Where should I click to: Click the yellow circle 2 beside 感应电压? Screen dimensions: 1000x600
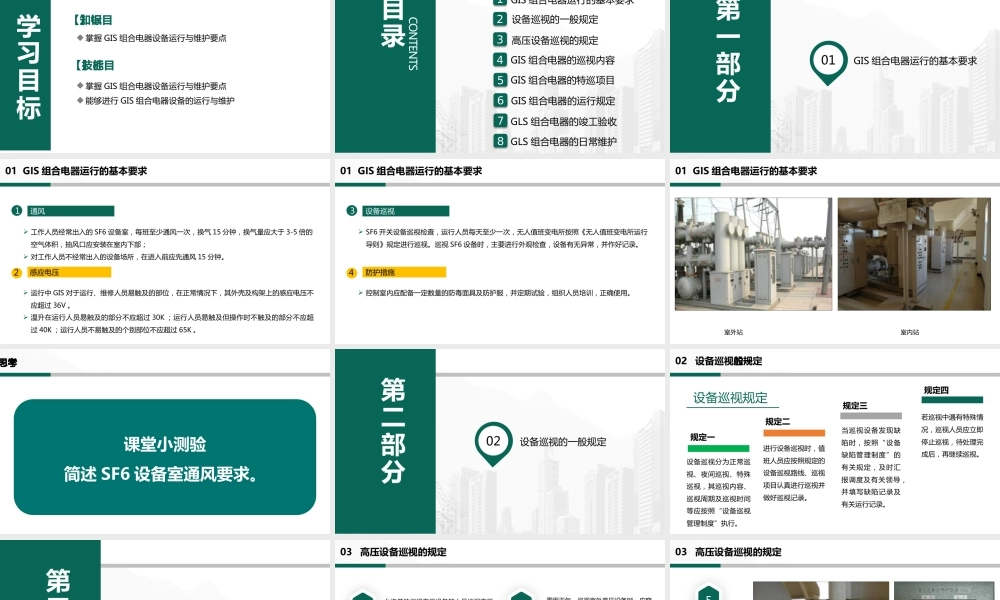tap(17, 272)
